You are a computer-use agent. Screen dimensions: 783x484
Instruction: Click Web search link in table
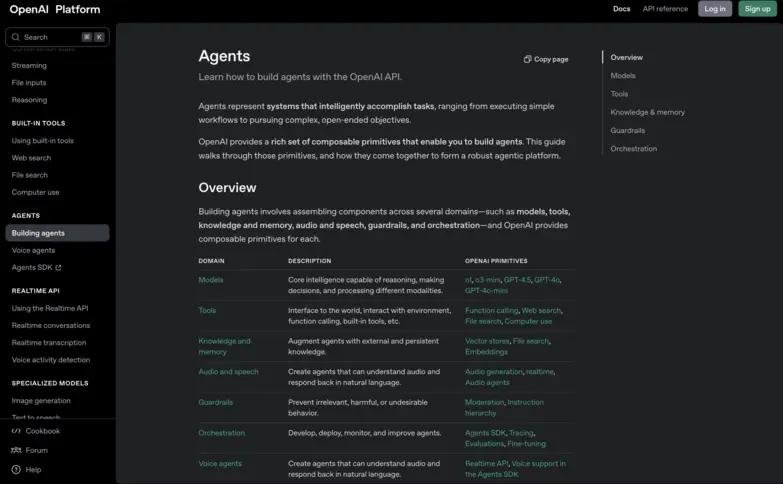coord(541,310)
